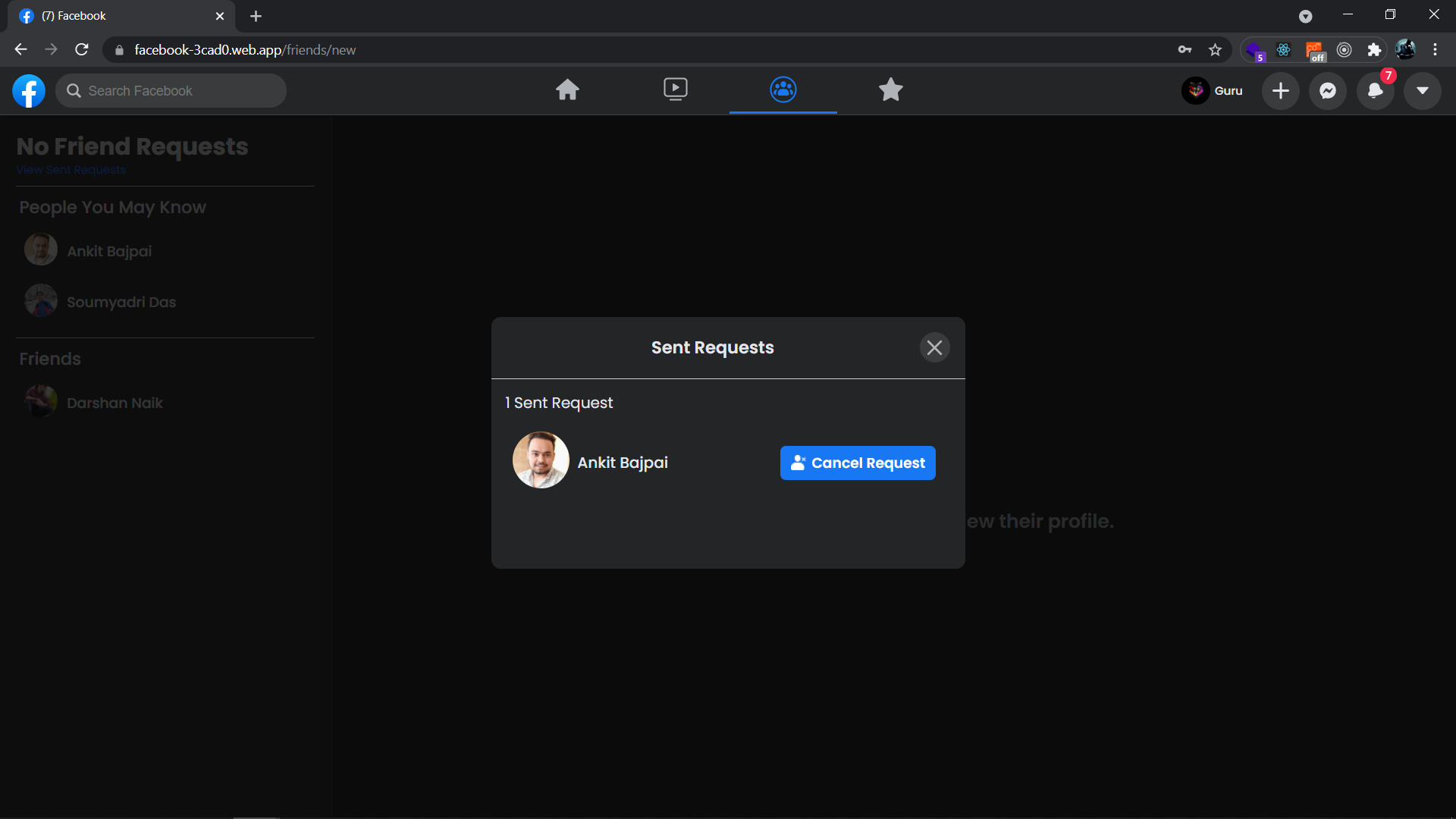Focus the Search Facebook field
Screen dimensions: 1456x819
tap(171, 91)
